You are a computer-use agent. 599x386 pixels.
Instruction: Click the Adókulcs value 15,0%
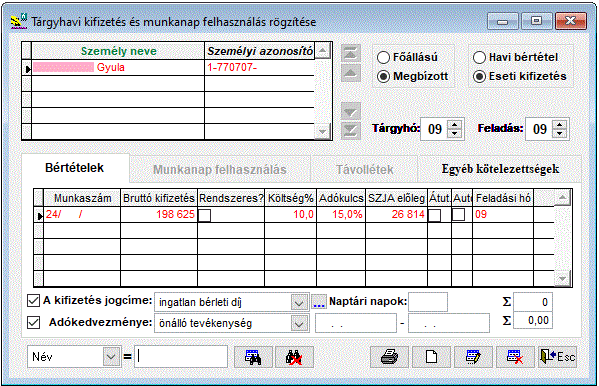pos(341,214)
